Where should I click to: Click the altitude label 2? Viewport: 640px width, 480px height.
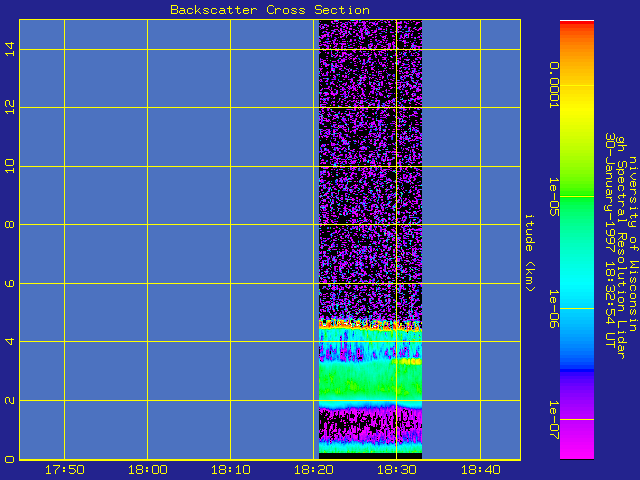10,400
